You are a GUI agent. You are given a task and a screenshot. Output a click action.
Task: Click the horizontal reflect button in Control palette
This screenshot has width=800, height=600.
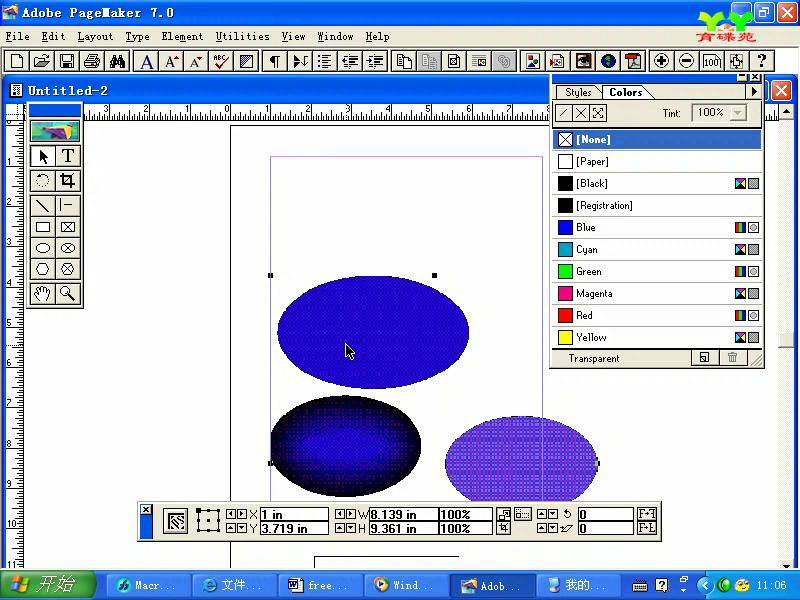point(647,514)
